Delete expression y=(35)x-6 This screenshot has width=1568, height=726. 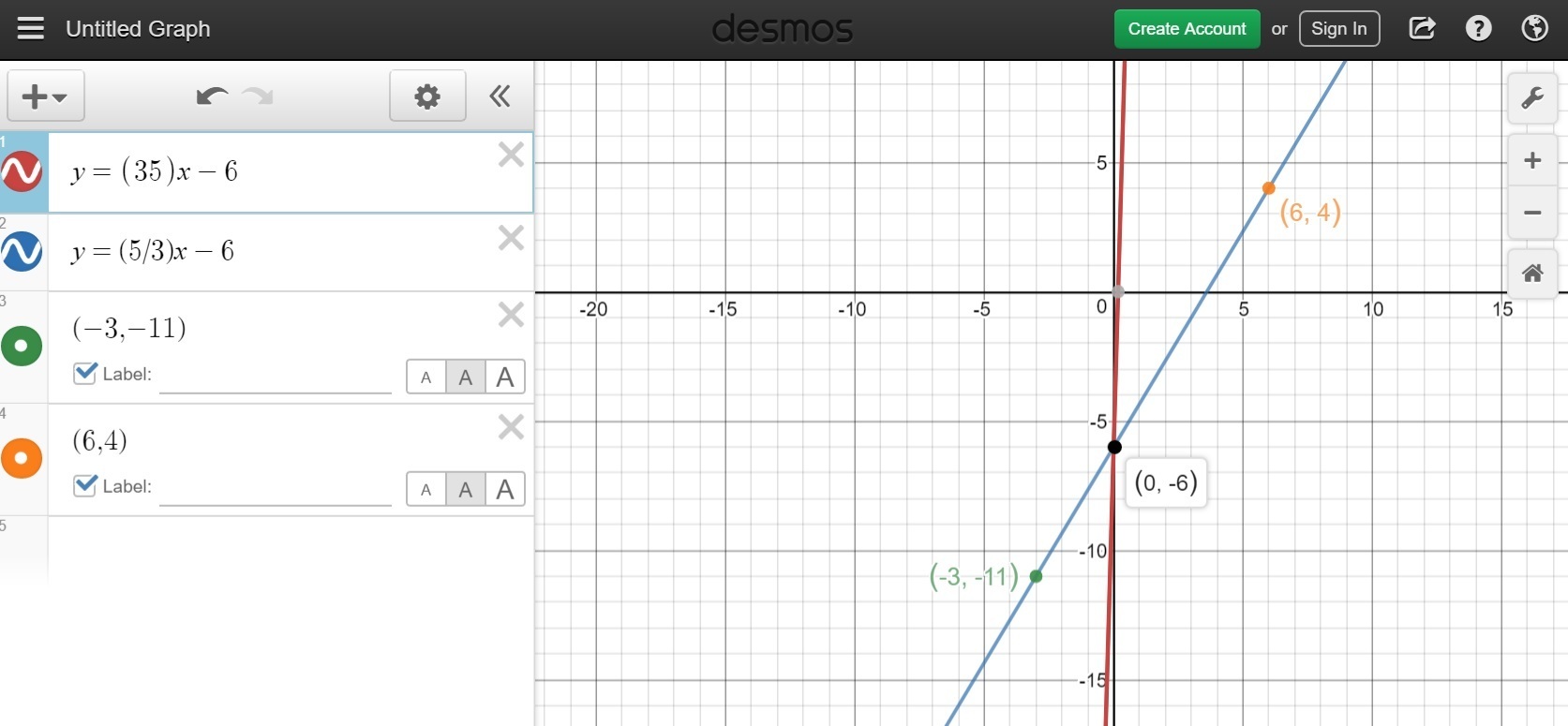[x=511, y=155]
